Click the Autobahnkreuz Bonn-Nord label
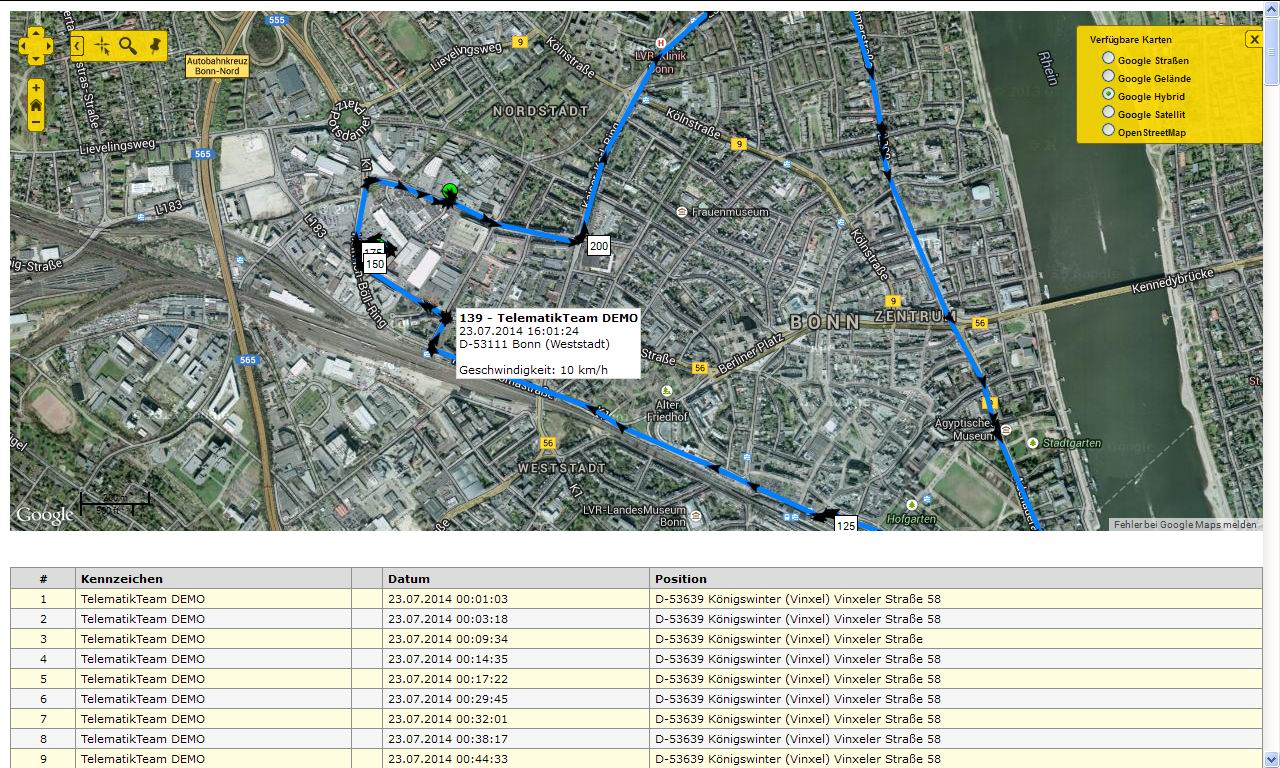The height and width of the screenshot is (768, 1280). tap(217, 66)
